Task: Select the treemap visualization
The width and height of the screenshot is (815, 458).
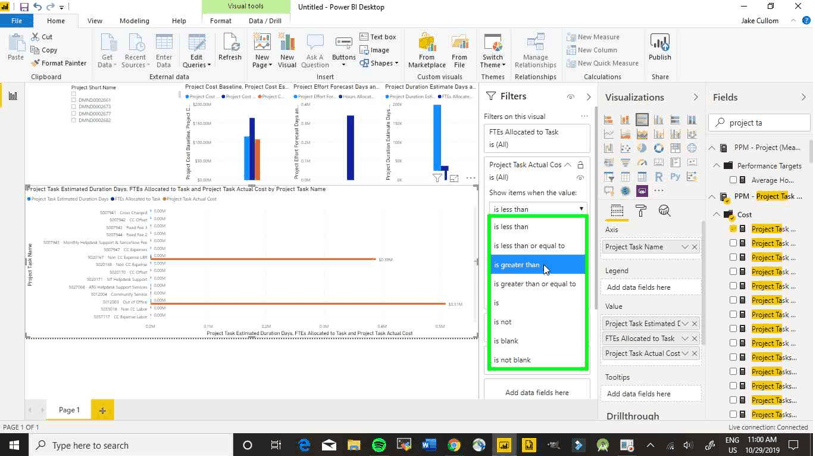Action: coord(675,148)
